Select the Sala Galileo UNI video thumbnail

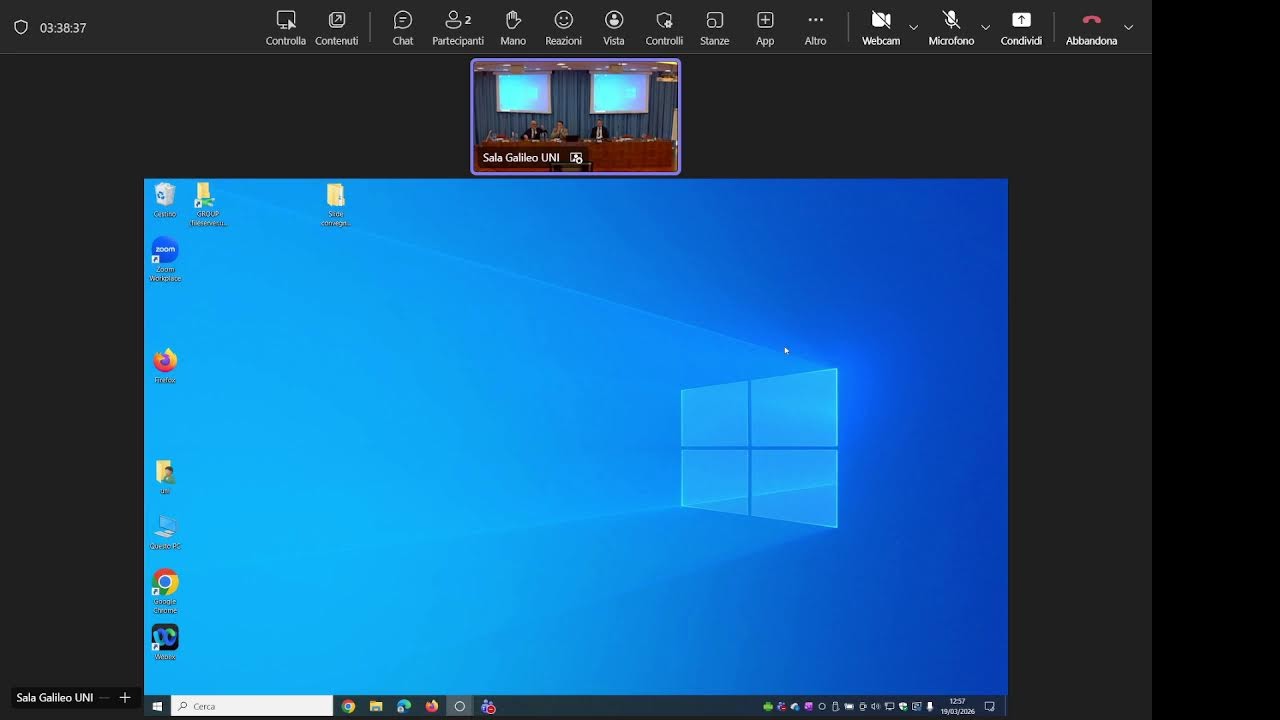576,116
